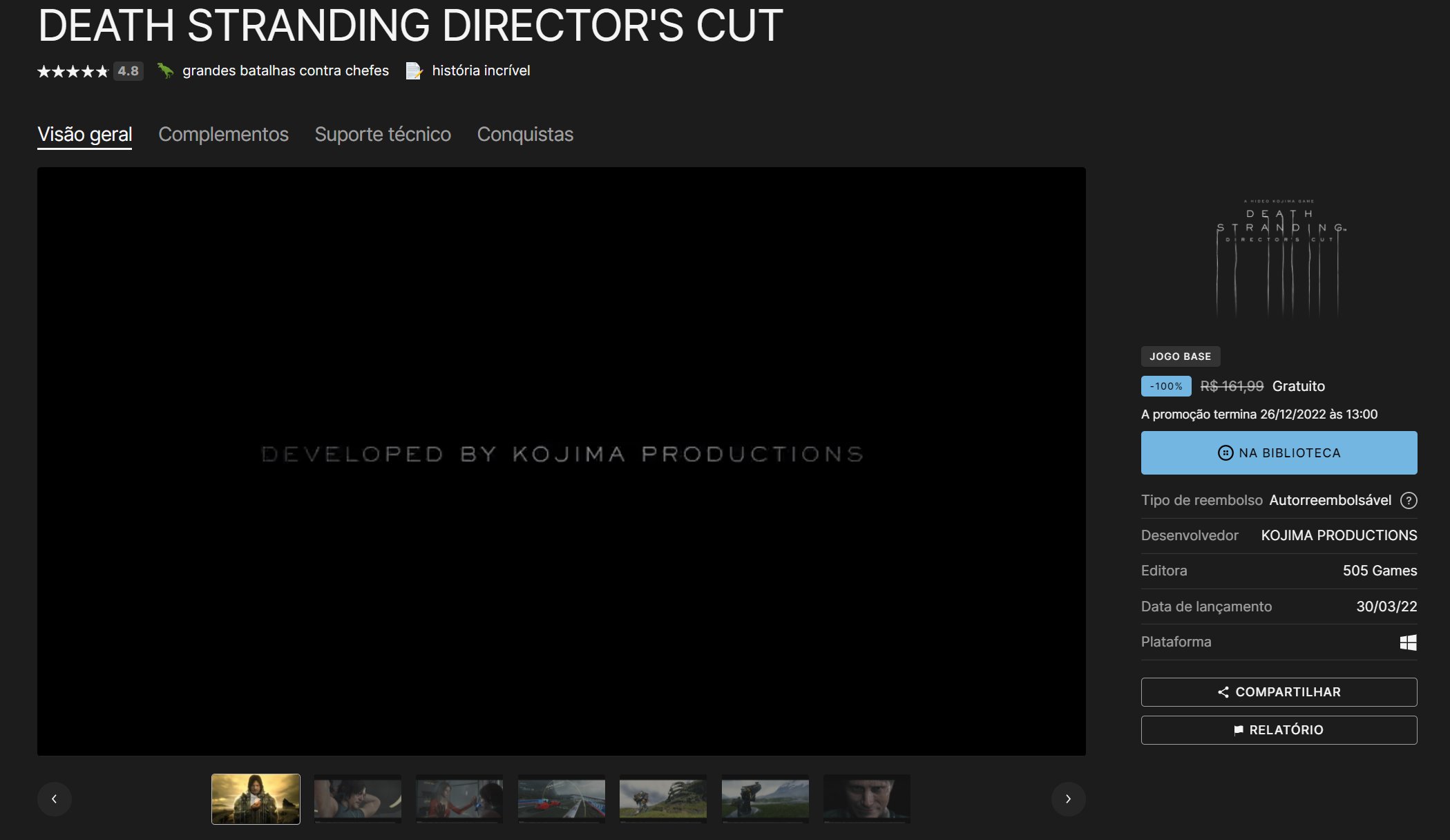Go to previous thumbnails with left arrow
The height and width of the screenshot is (840, 1450).
point(55,799)
